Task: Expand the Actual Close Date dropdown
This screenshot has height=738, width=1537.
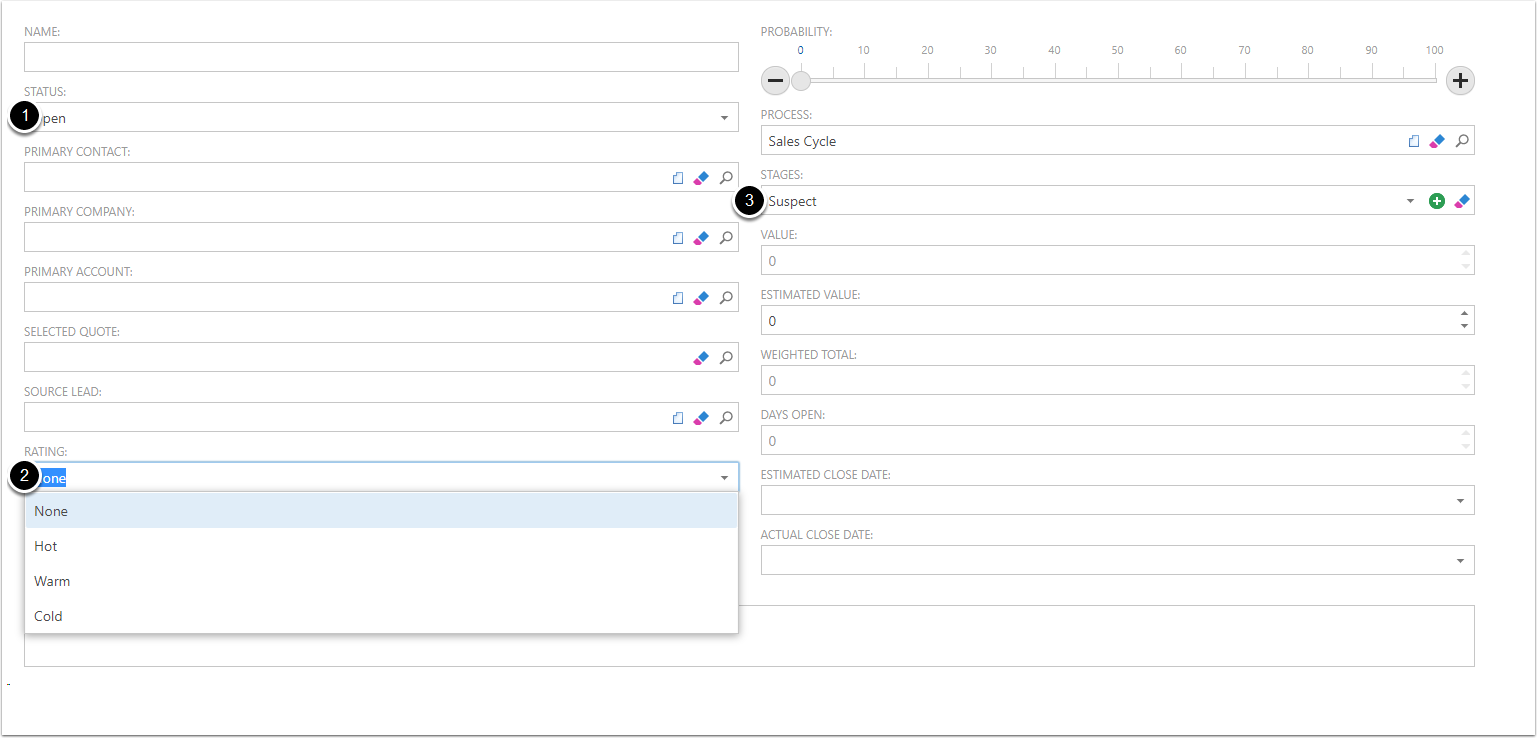Action: tap(1460, 561)
